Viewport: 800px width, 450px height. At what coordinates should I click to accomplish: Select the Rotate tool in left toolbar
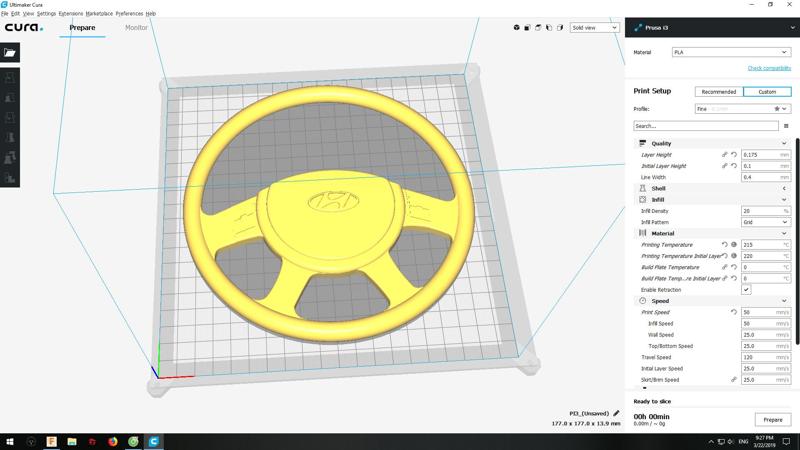point(10,117)
